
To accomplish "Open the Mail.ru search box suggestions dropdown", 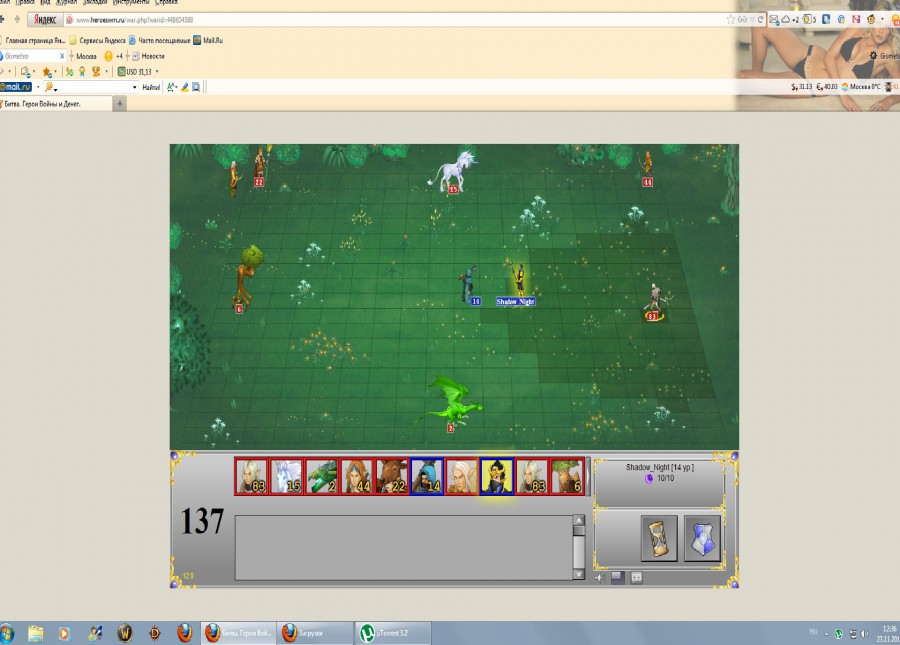I will 135,87.
